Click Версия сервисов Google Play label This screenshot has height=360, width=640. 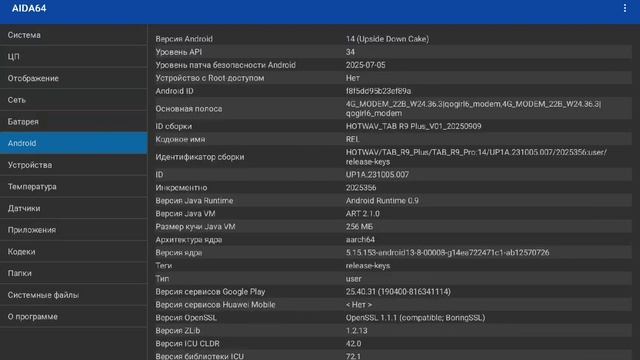pos(210,292)
